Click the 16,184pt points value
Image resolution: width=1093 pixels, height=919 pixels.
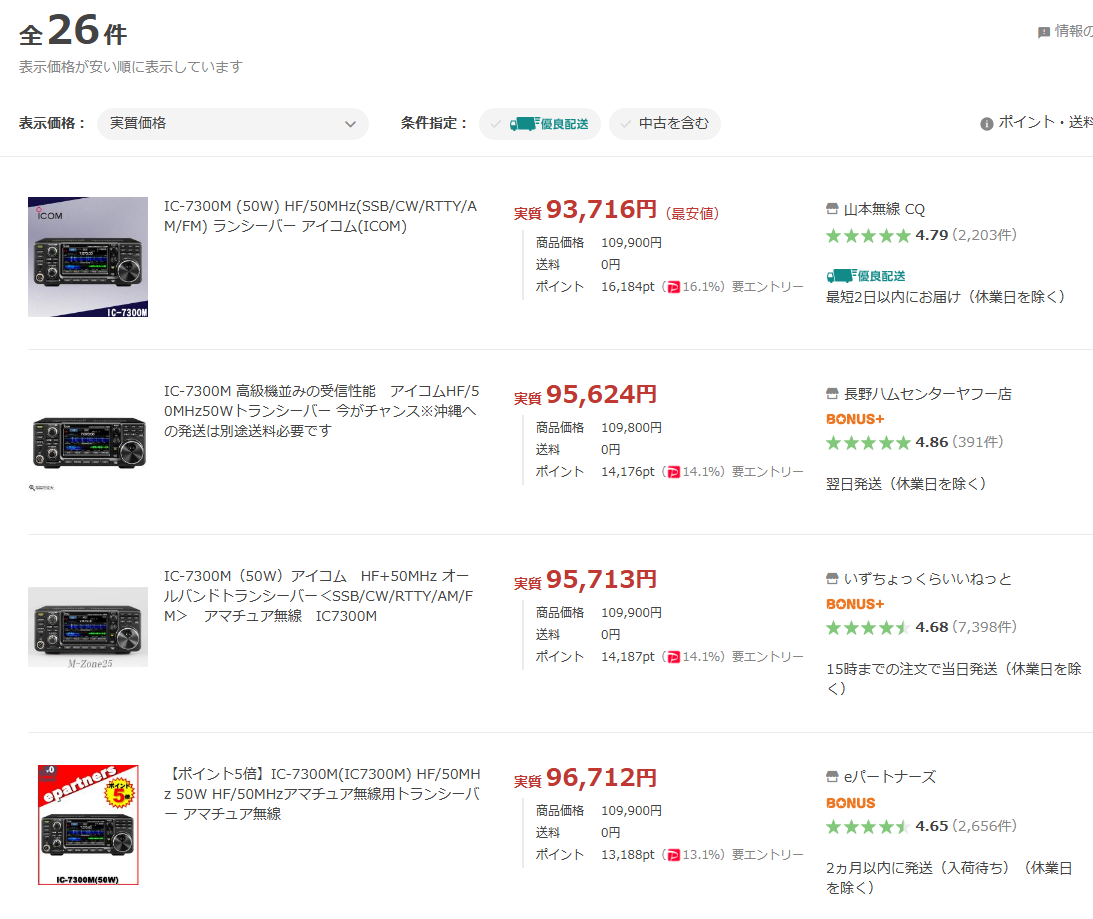click(x=628, y=287)
